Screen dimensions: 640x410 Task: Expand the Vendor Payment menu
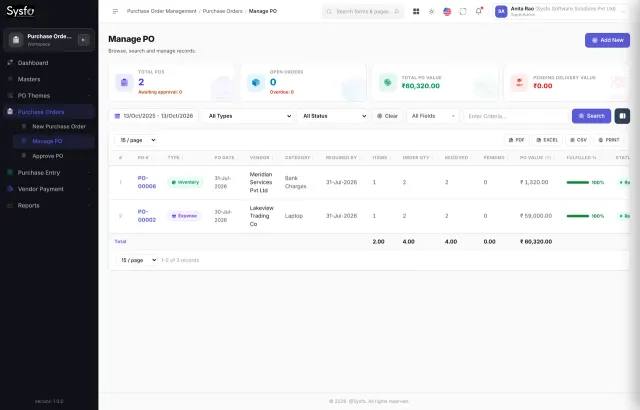pyautogui.click(x=49, y=189)
